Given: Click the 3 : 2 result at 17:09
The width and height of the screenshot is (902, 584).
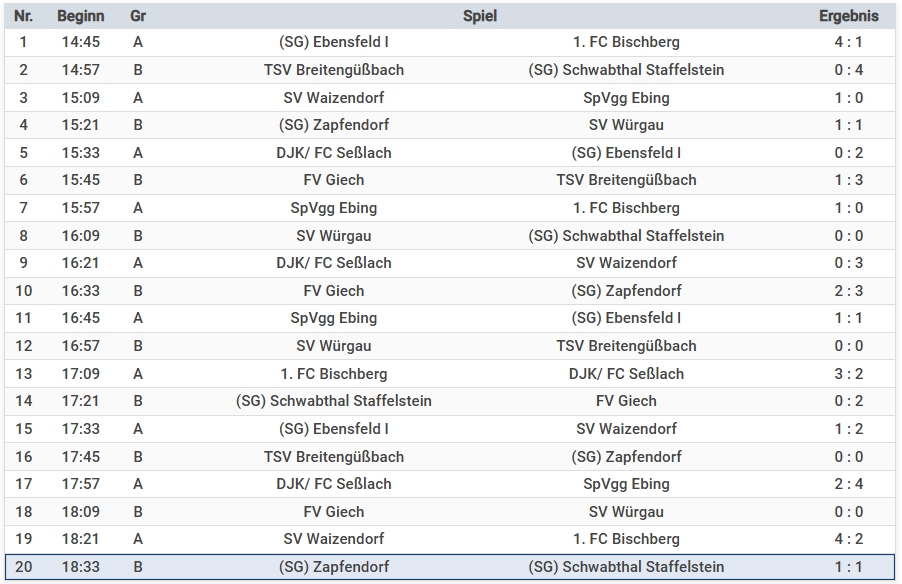Looking at the screenshot, I should click(x=848, y=374).
